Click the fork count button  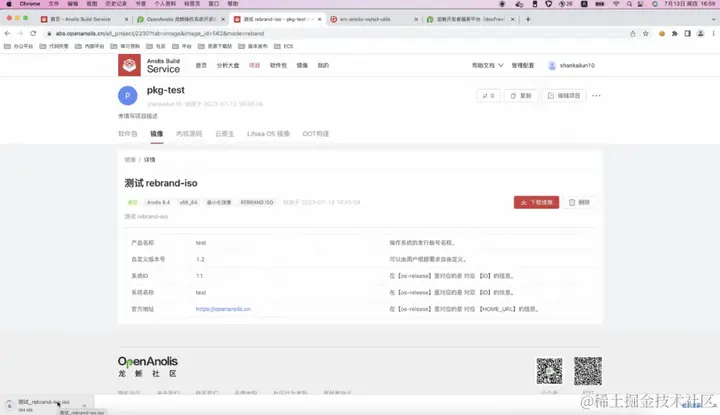pos(488,95)
